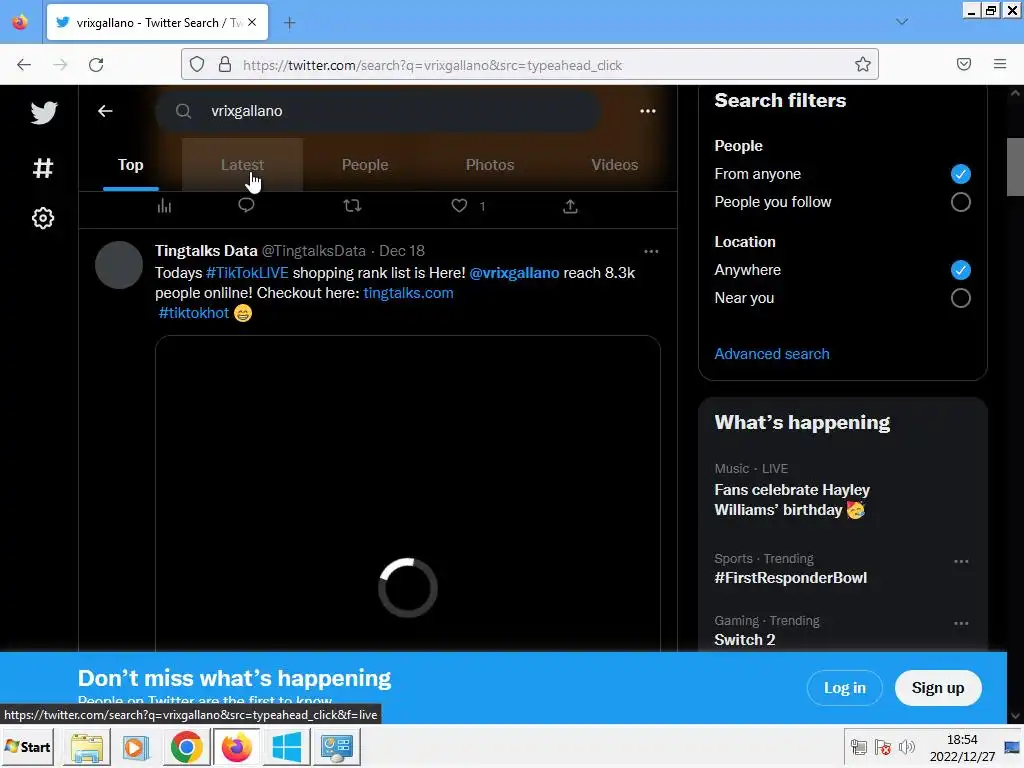Viewport: 1024px width, 768px height.
Task: Switch to the Top tab
Action: point(131,165)
